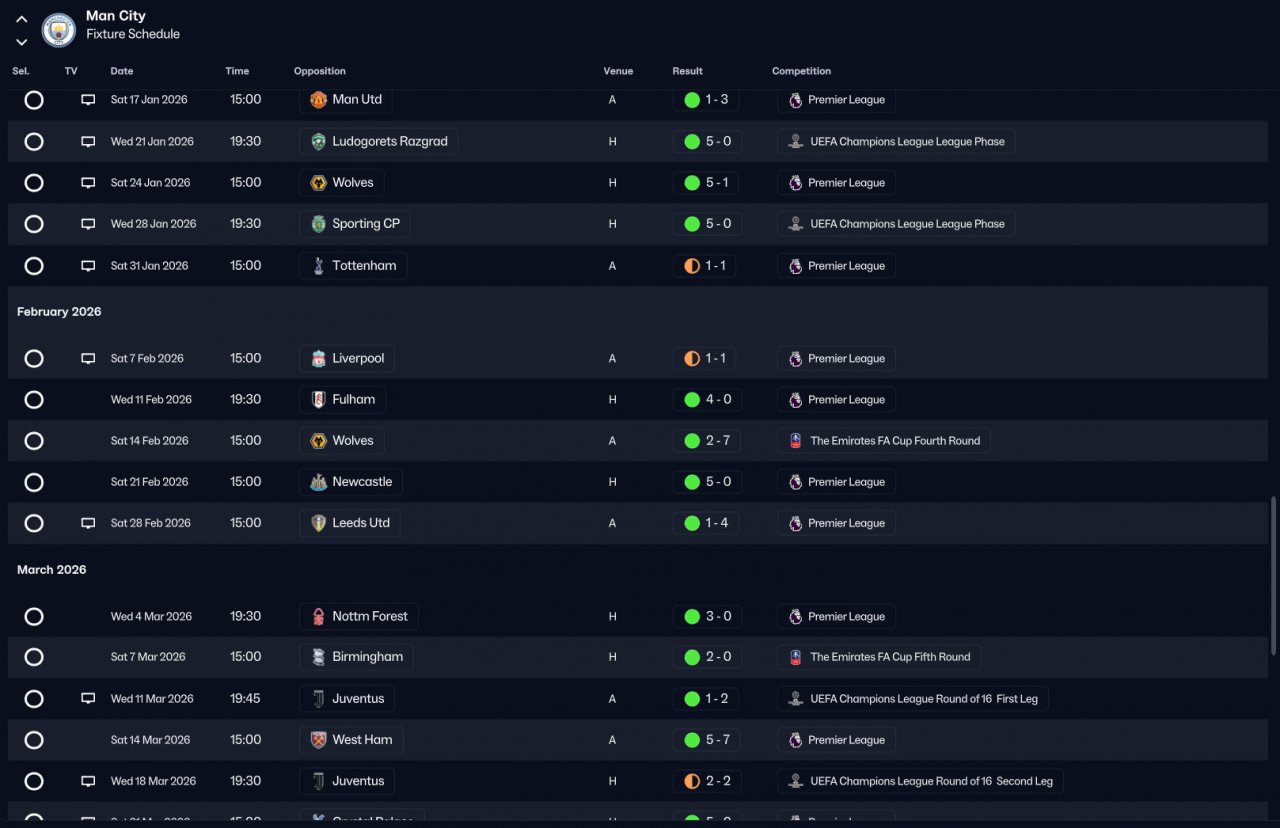This screenshot has width=1280, height=828.
Task: Click the Man Utd crest icon
Action: pyautogui.click(x=318, y=100)
